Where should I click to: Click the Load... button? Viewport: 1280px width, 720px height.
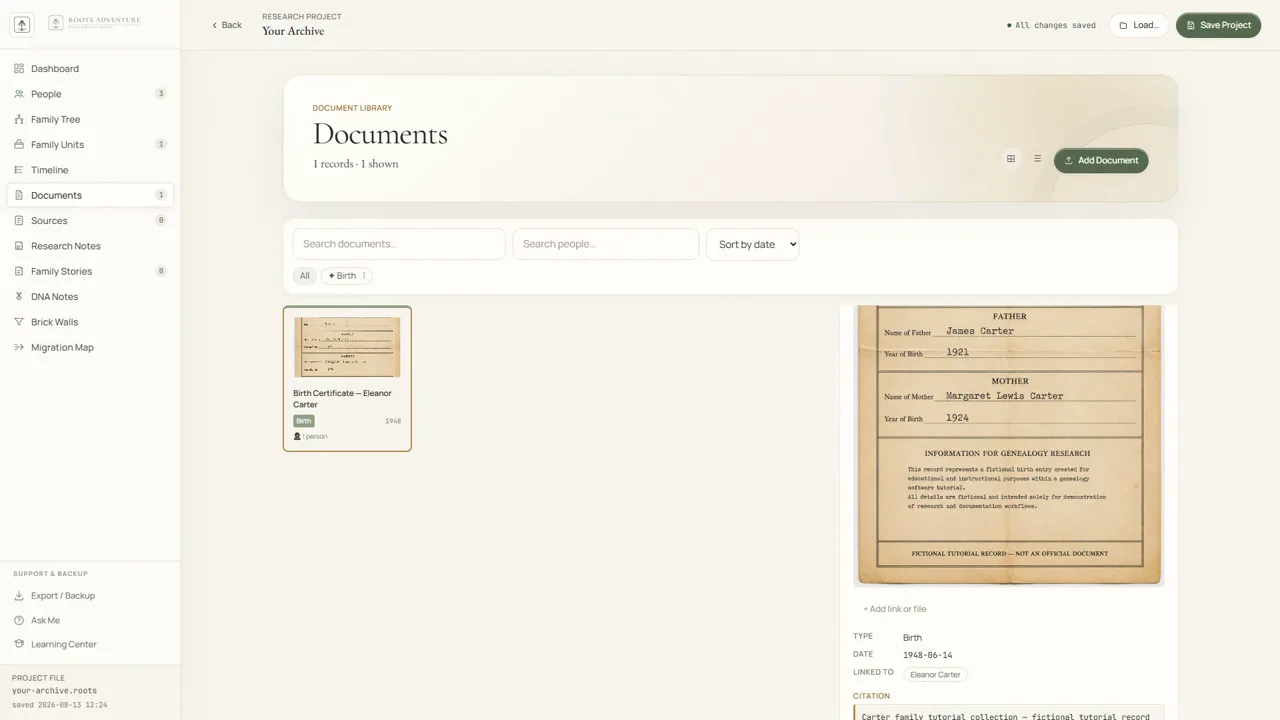coord(1139,25)
